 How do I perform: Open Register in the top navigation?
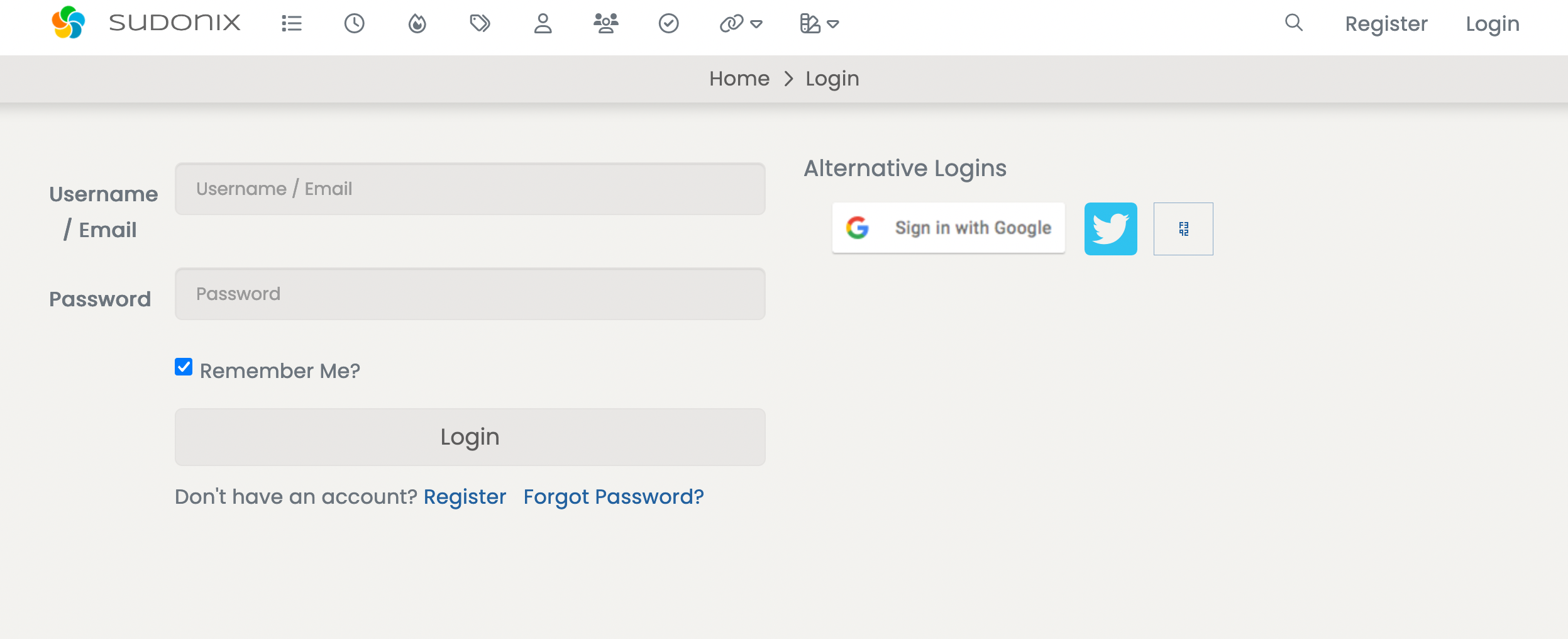[1386, 24]
